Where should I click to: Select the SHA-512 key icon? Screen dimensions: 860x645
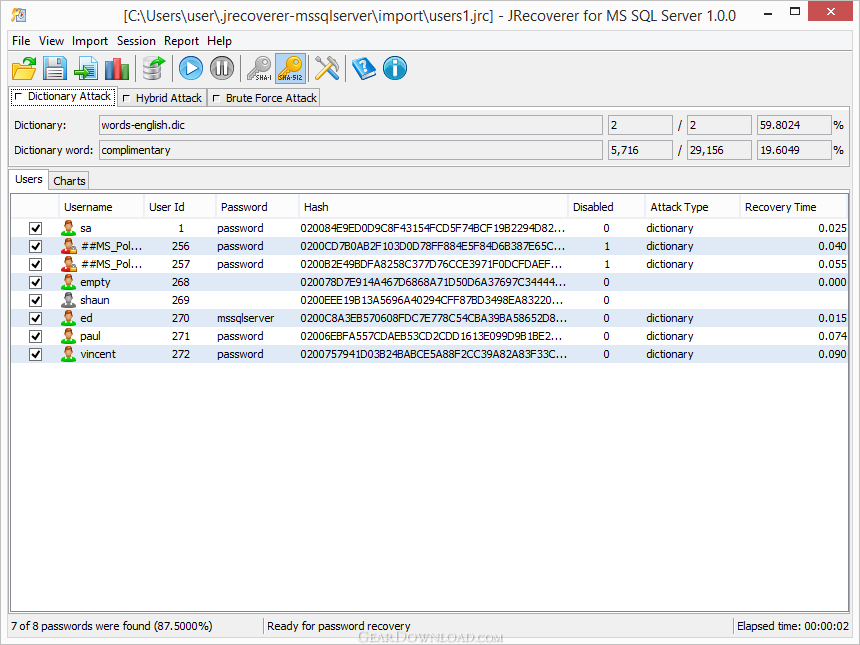click(291, 69)
